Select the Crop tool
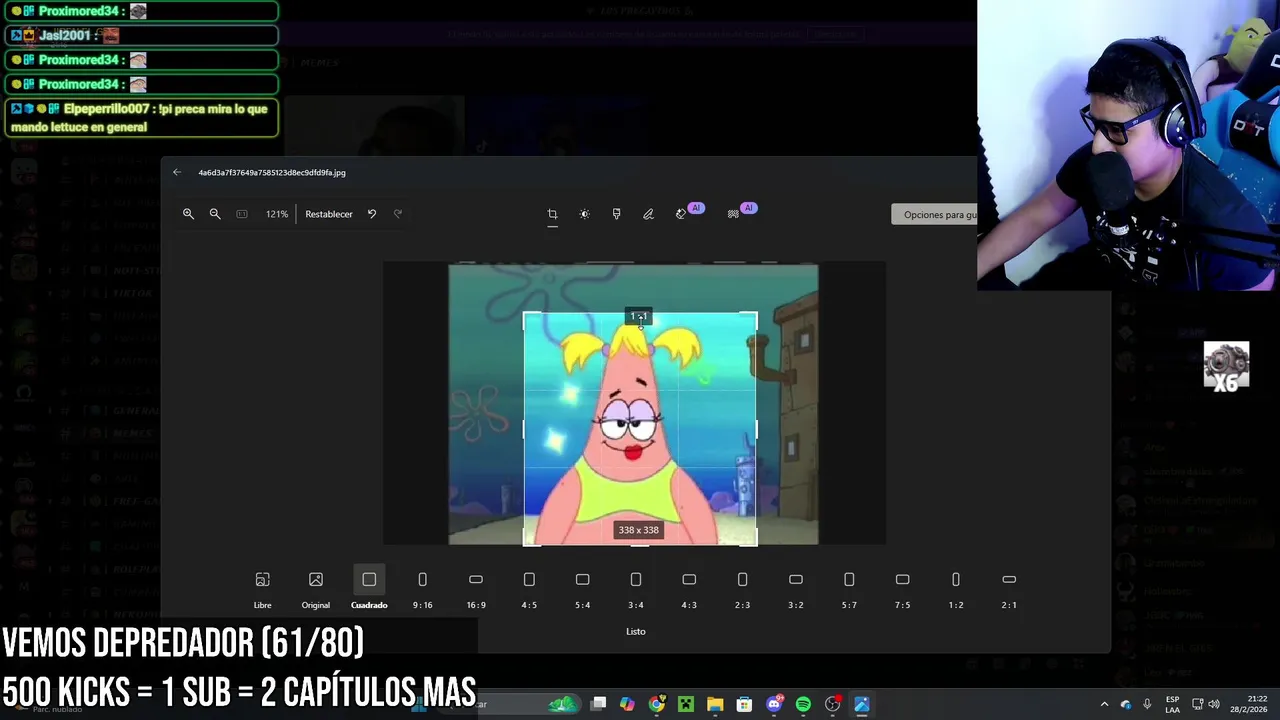 (x=552, y=214)
